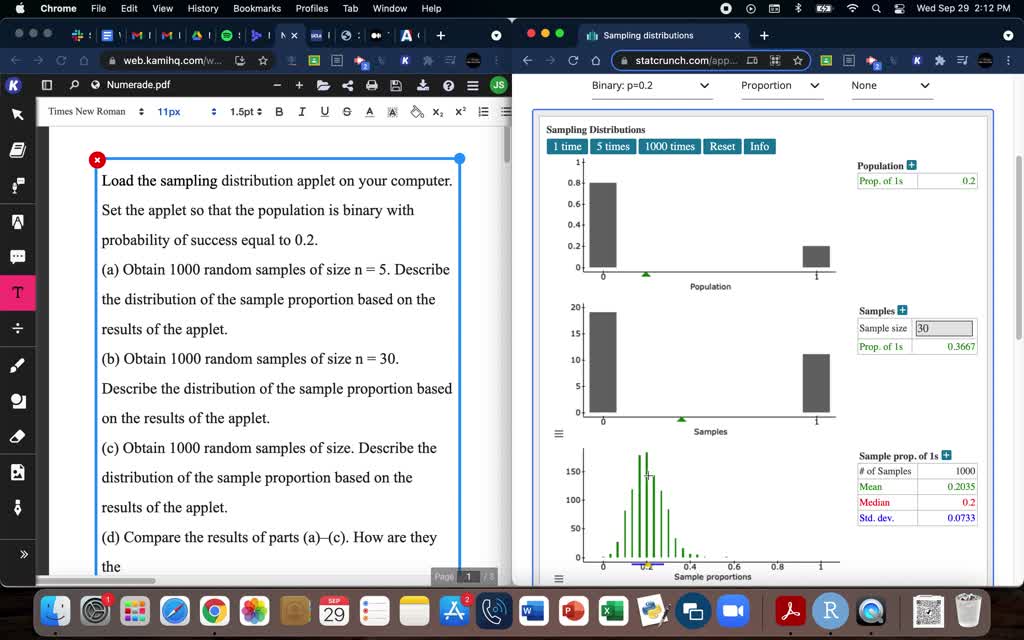Select the Kami text box tool
1024x640 pixels.
coord(18,292)
